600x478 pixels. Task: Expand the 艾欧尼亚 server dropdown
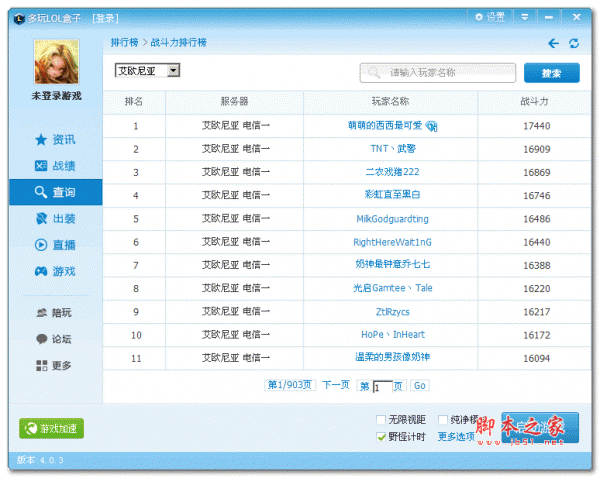[173, 70]
